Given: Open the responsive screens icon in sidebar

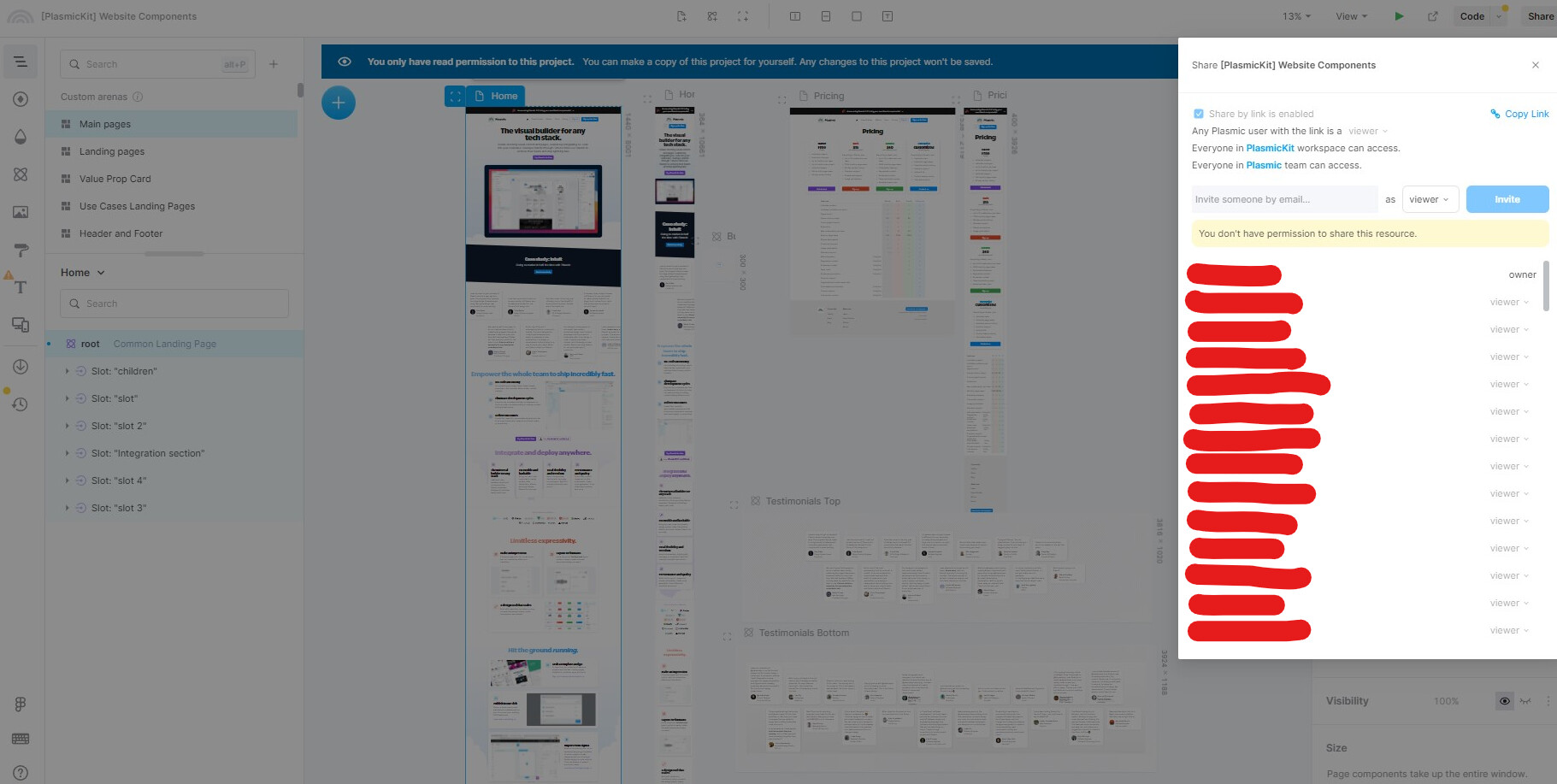Looking at the screenshot, I should point(21,325).
